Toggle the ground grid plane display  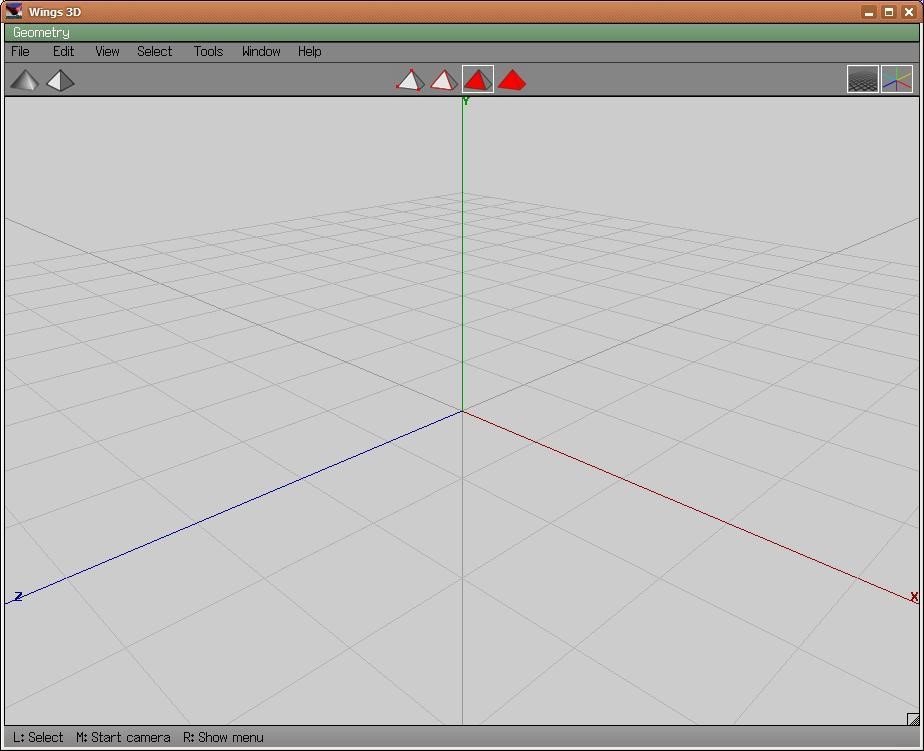coord(862,80)
